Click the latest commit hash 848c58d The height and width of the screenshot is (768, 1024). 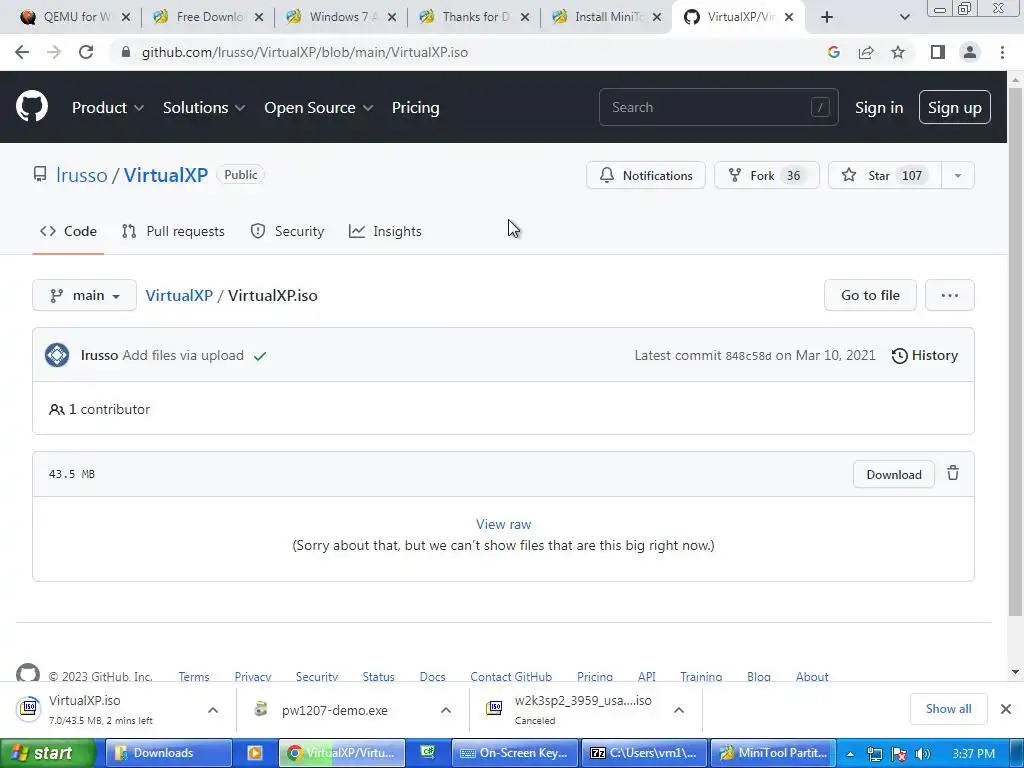(x=748, y=356)
